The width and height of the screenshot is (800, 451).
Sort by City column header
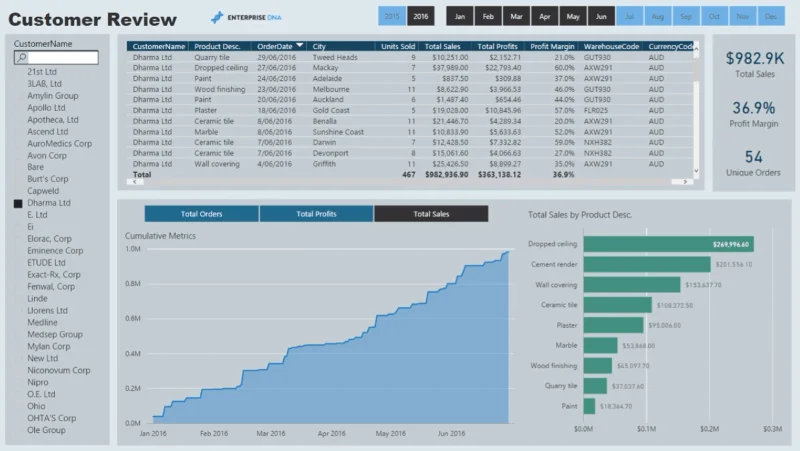tap(319, 46)
